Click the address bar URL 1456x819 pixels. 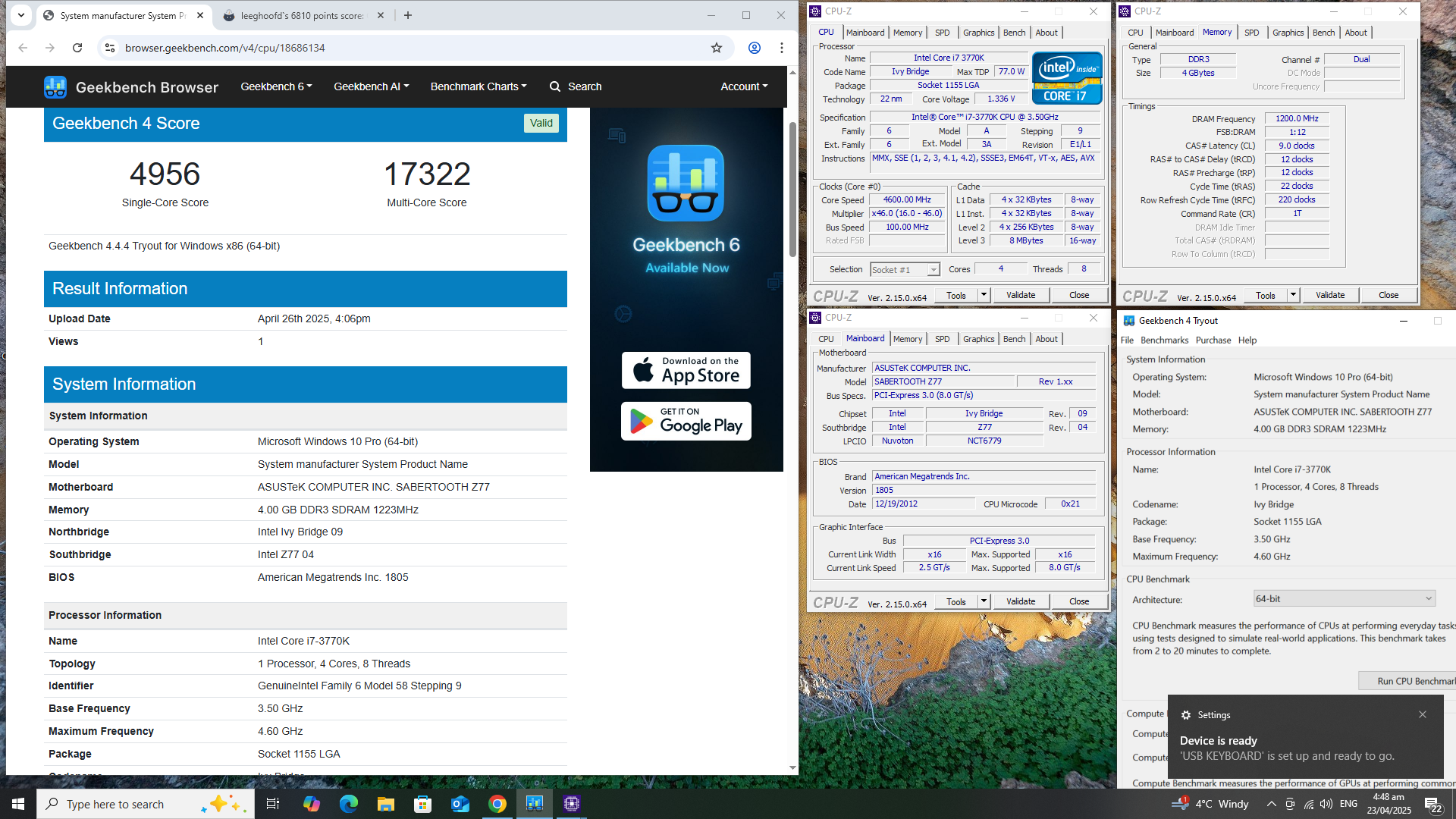[225, 48]
